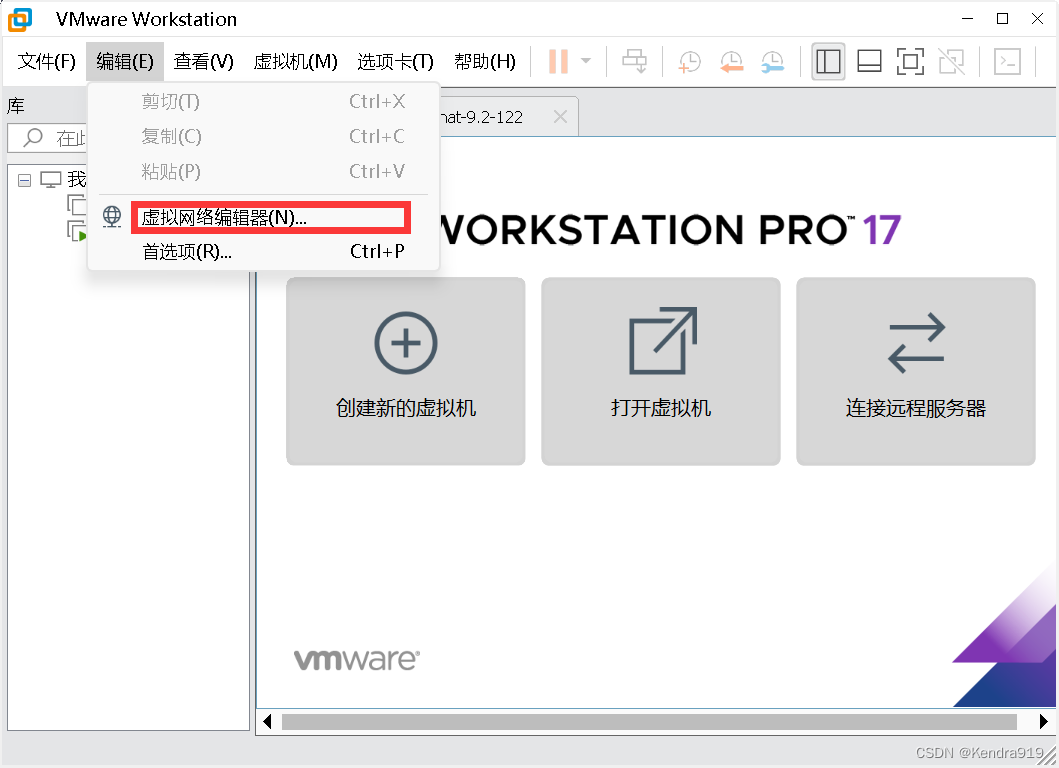The width and height of the screenshot is (1059, 768).
Task: Revert to snapshot using the clock-arrow icon
Action: (731, 61)
